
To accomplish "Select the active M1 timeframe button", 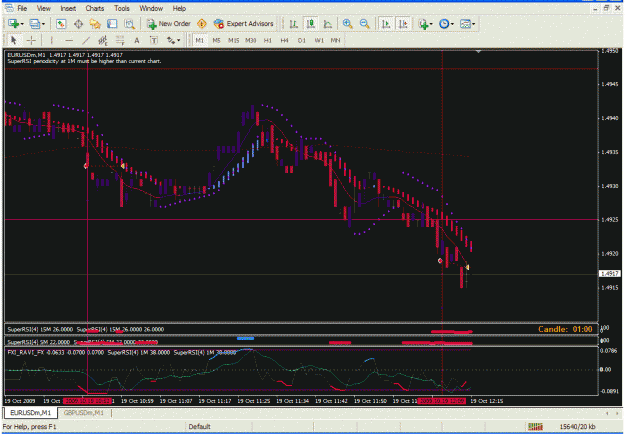I will (x=200, y=40).
